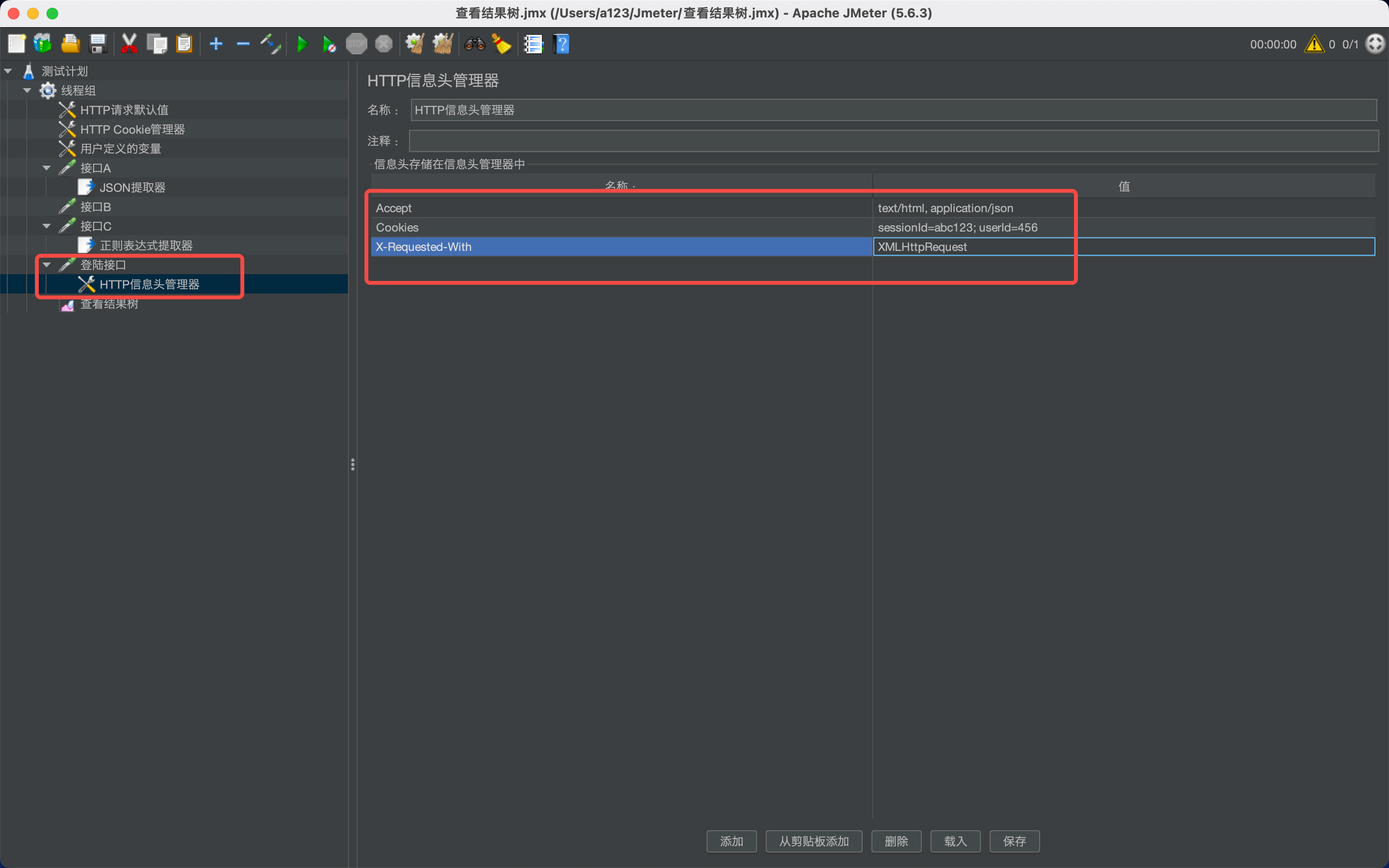Image resolution: width=1389 pixels, height=868 pixels.
Task: Click the 00:00:00 elapsed time display
Action: pos(1273,44)
